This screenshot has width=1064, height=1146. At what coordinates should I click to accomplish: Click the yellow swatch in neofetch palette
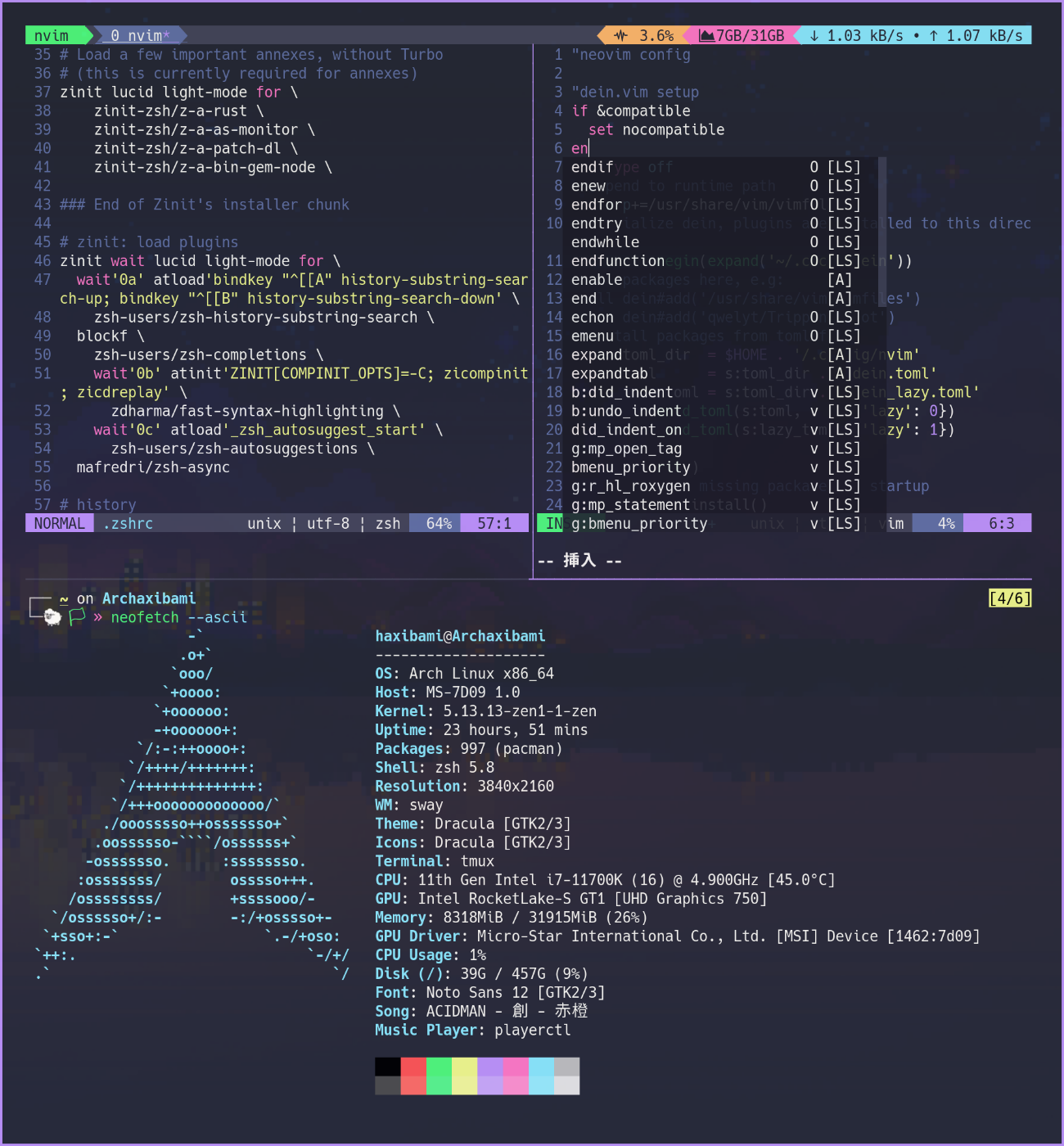point(464,1067)
